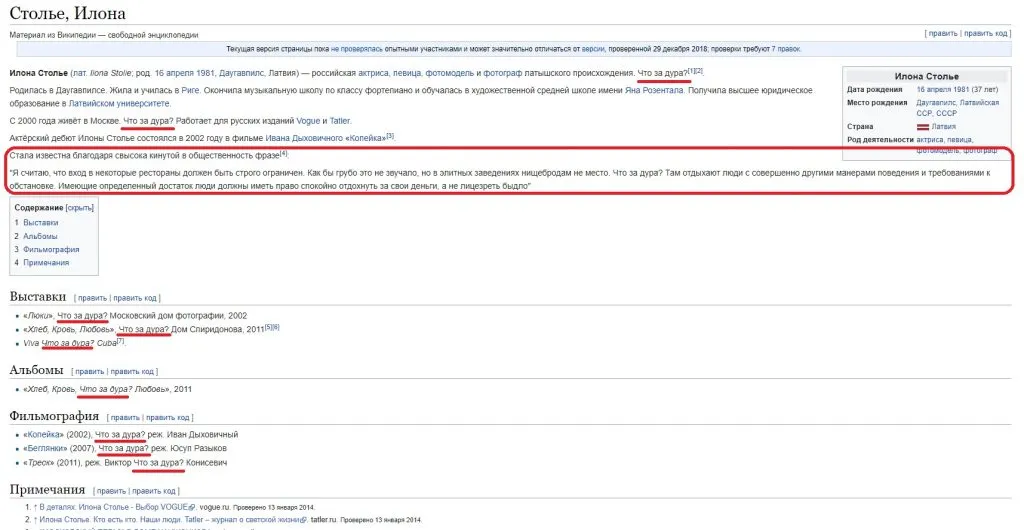Click «править» next to Фильмография heading
The height and width of the screenshot is (530, 1024).
[125, 417]
